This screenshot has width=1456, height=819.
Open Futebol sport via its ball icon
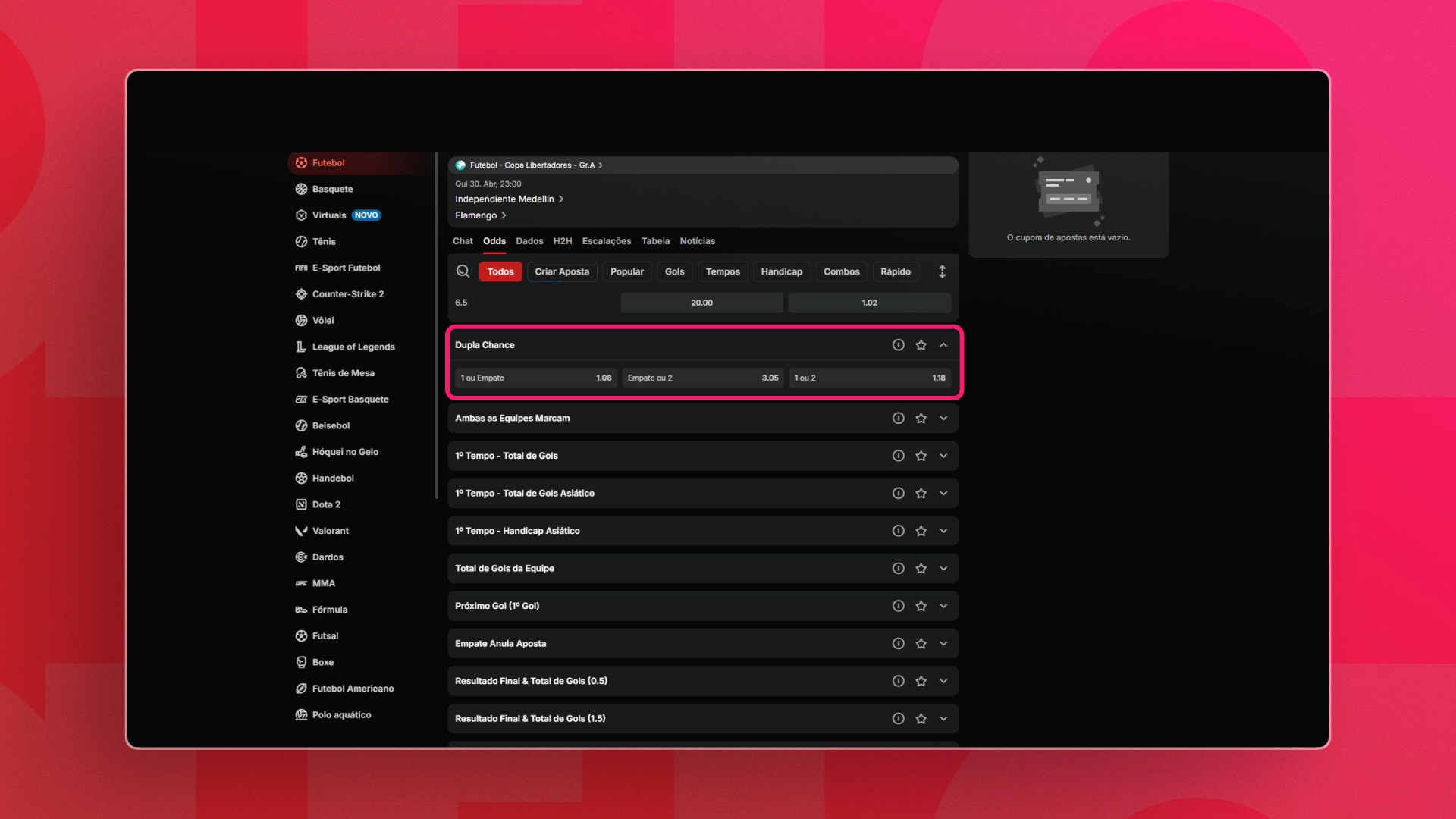301,163
